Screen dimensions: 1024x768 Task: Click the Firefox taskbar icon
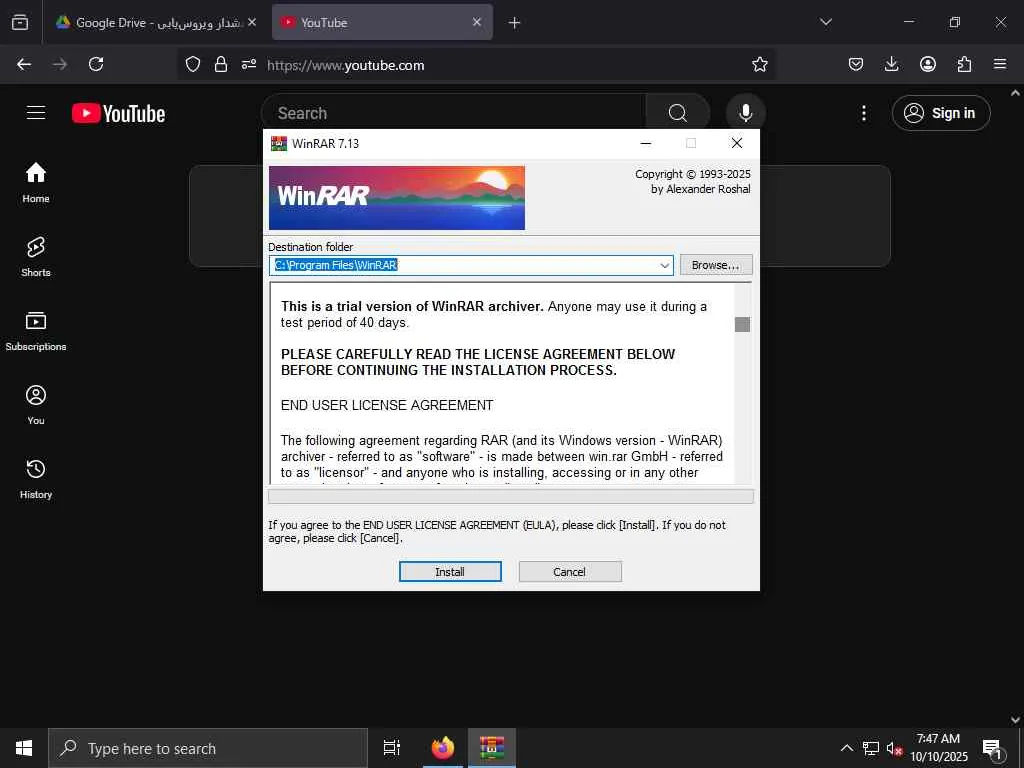pyautogui.click(x=443, y=748)
